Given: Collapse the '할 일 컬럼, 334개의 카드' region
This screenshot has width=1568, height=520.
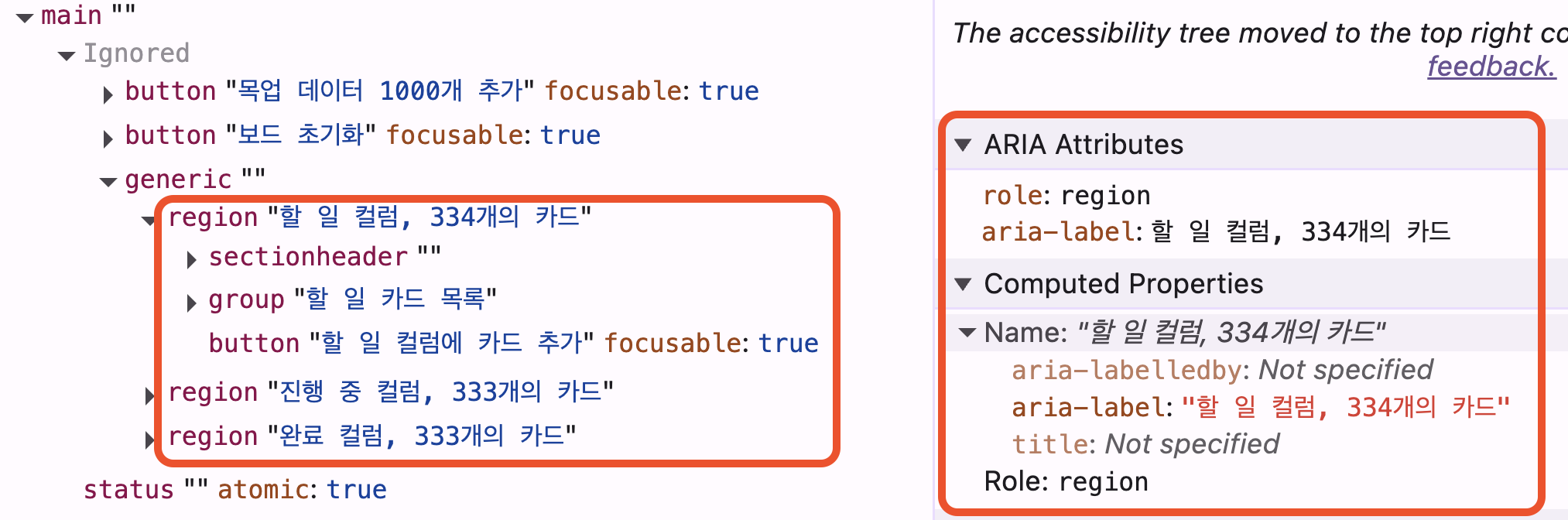Looking at the screenshot, I should pos(149,221).
